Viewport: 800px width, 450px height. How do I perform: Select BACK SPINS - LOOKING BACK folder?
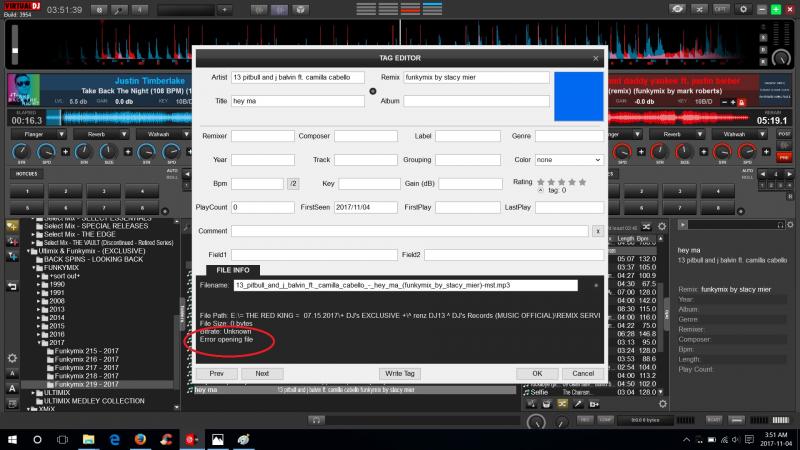point(89,259)
